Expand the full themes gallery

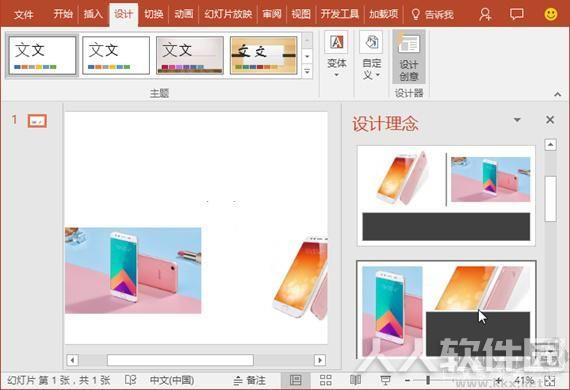click(307, 71)
